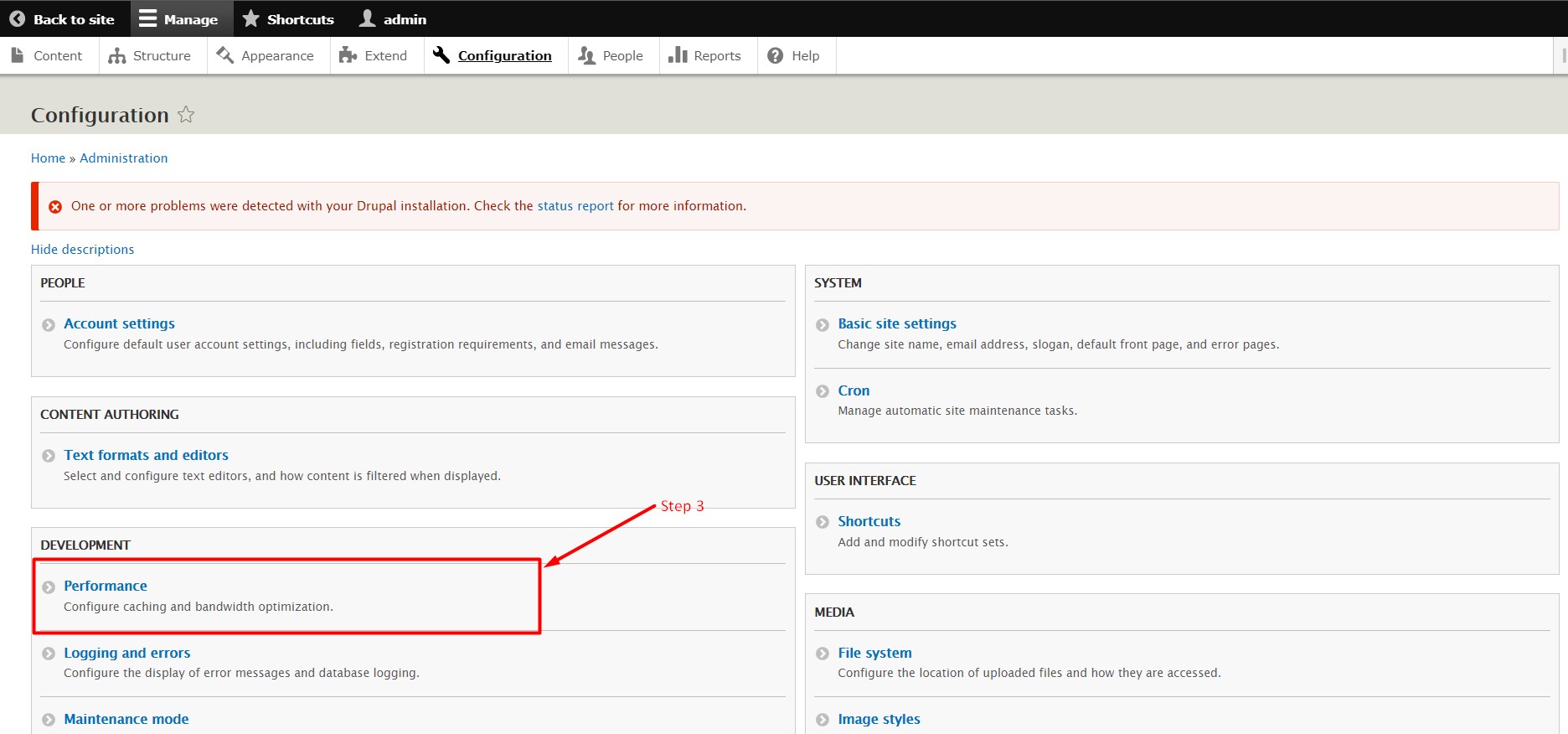Click arrow bullet next to File system

click(823, 654)
